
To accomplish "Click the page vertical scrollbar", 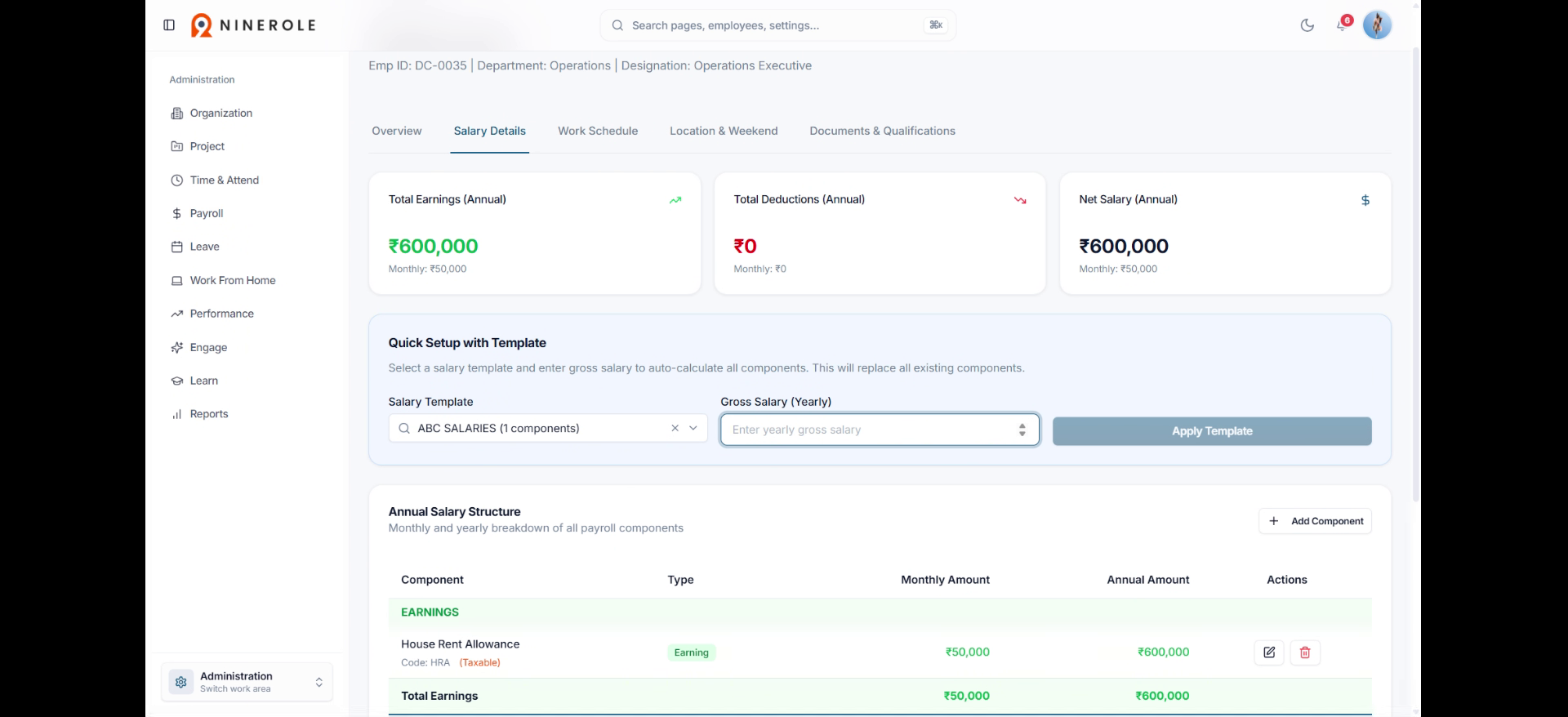I will point(1416,274).
